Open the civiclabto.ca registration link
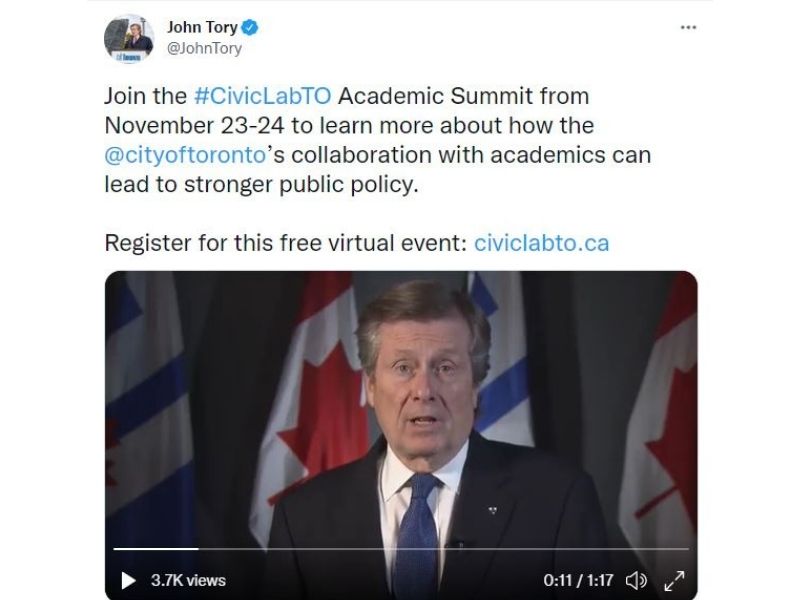This screenshot has height=600, width=800. 541,243
